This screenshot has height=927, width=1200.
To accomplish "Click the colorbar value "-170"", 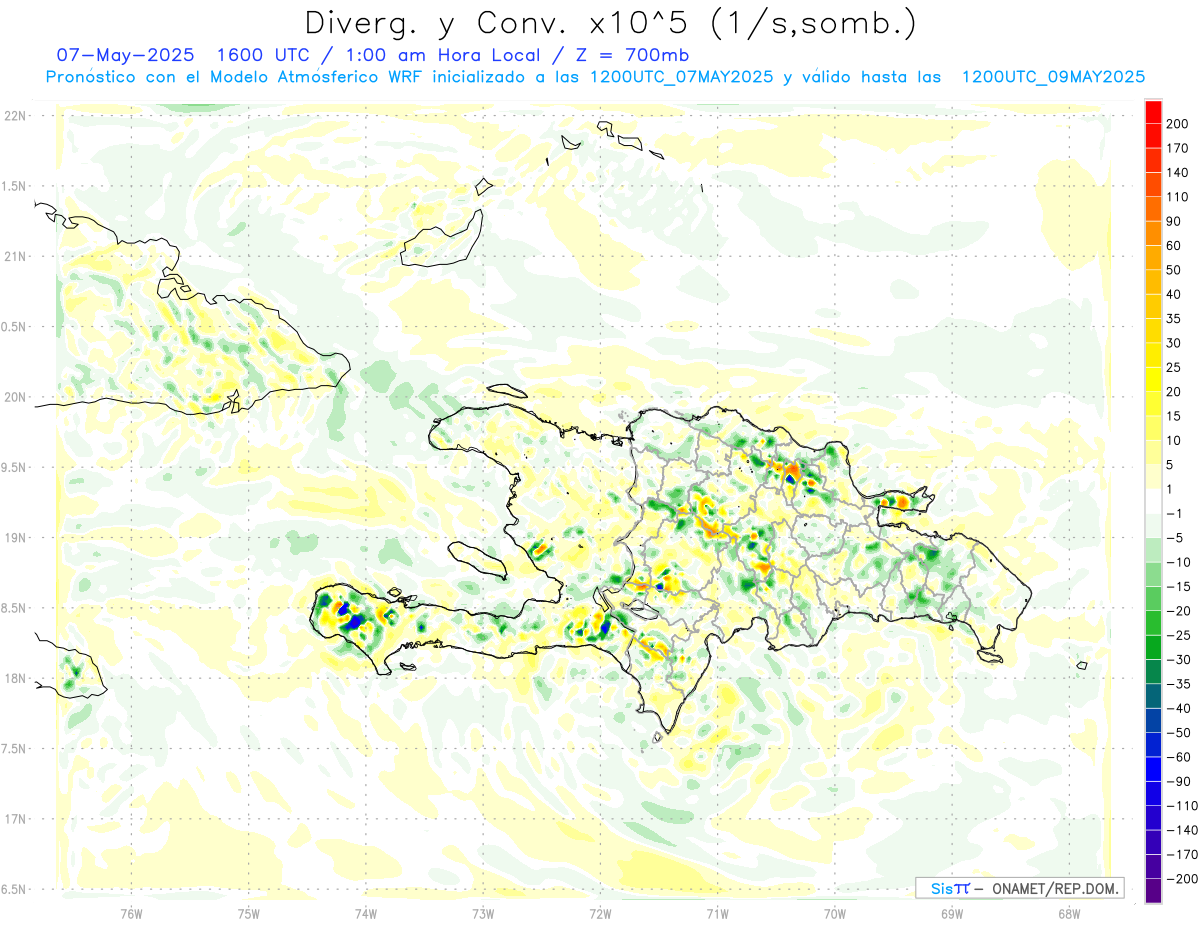I will pyautogui.click(x=1181, y=854).
